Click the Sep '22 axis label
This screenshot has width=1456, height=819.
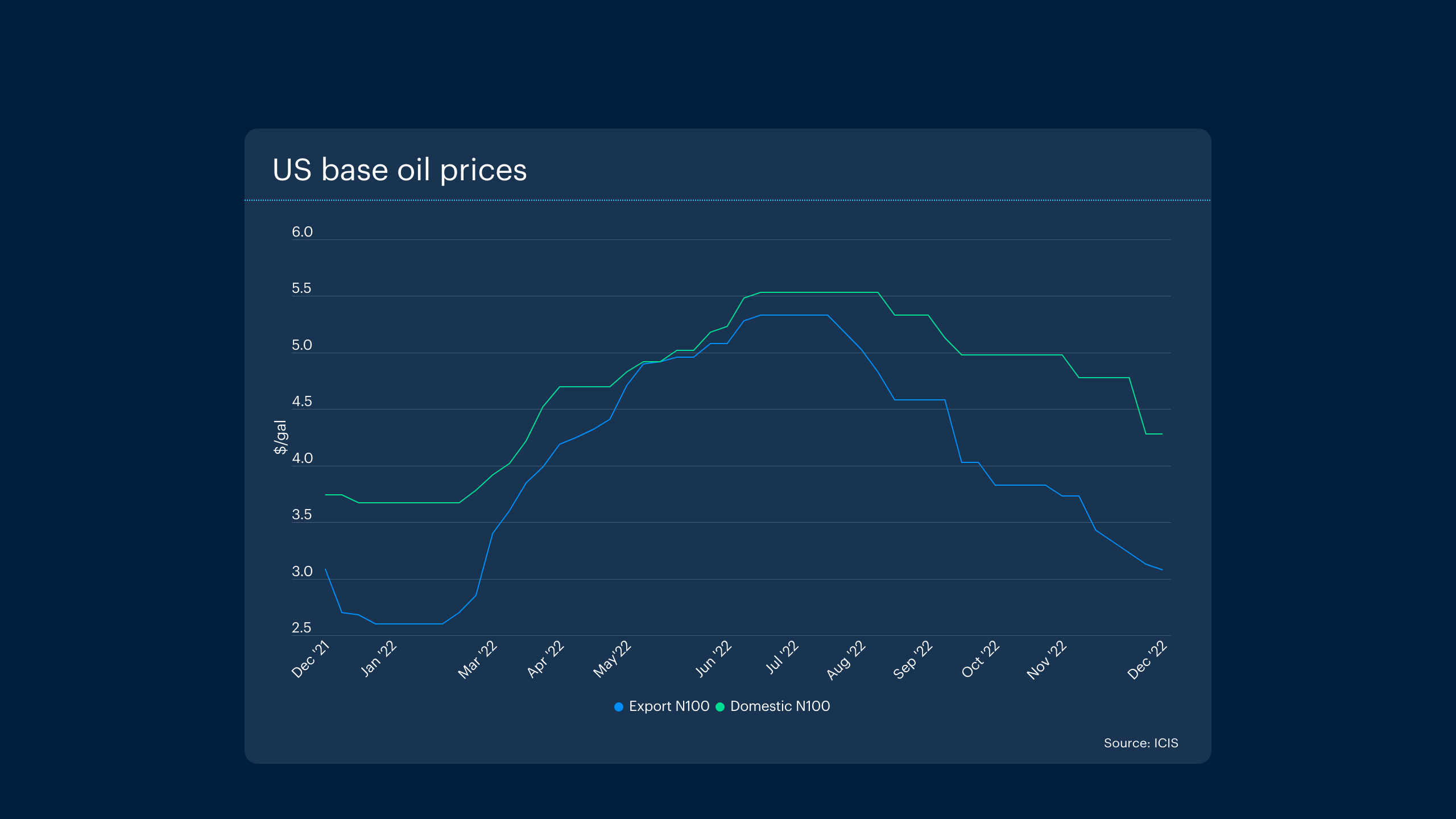coord(913,660)
